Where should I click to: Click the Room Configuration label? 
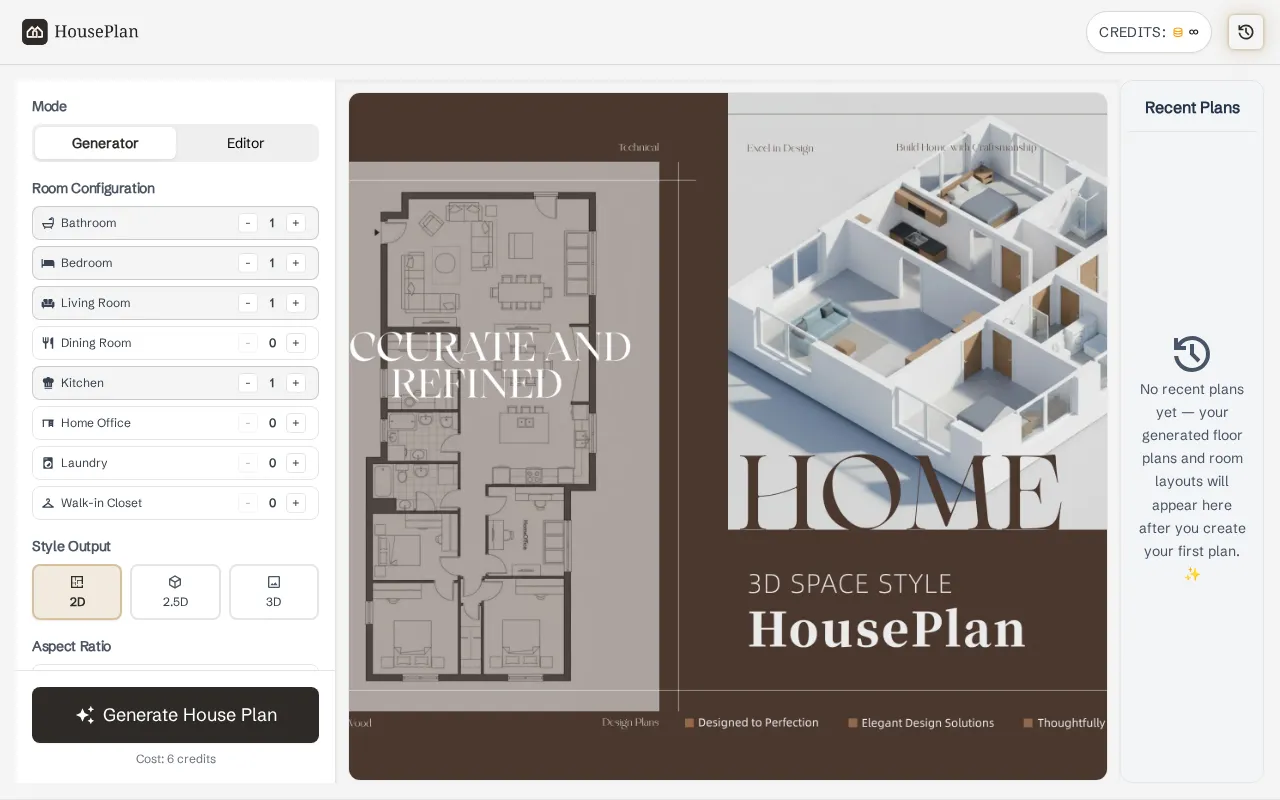pos(93,188)
